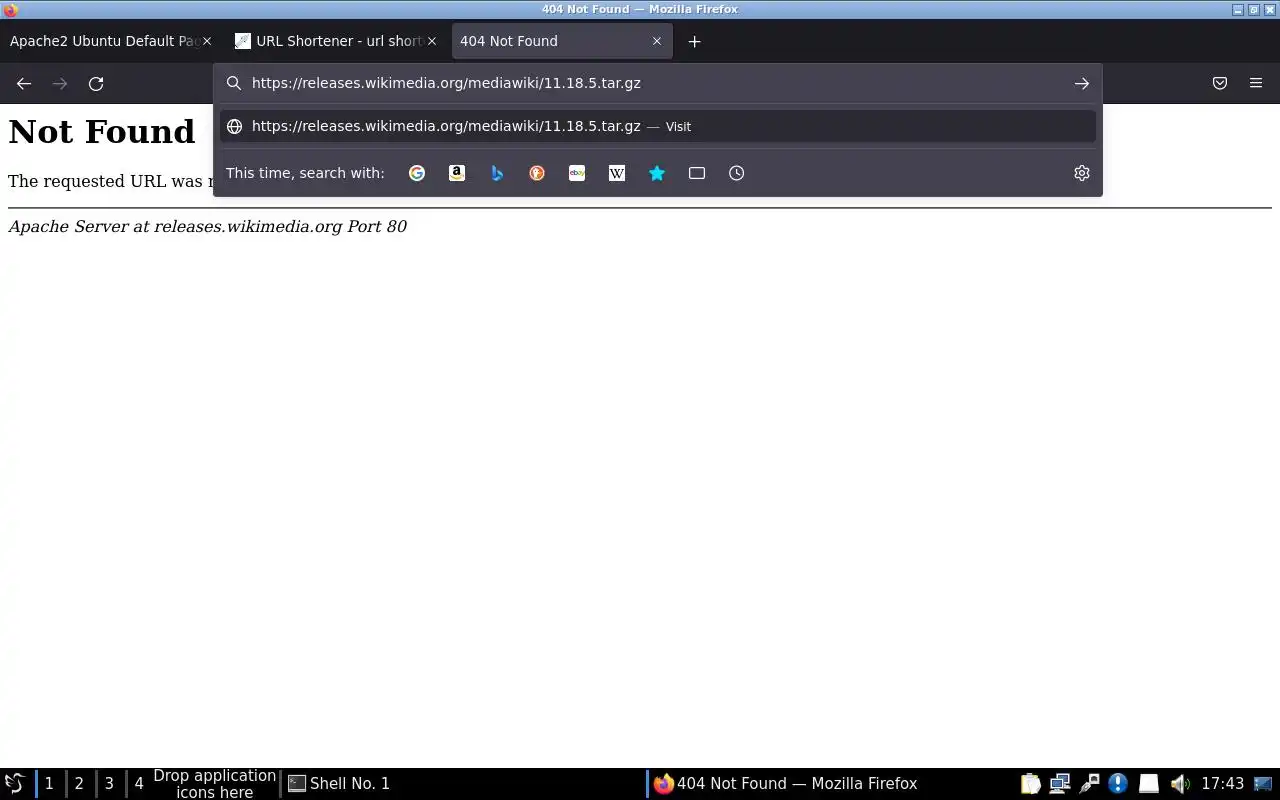Open the network computers tray icon
This screenshot has height=800, width=1280.
tap(1060, 784)
